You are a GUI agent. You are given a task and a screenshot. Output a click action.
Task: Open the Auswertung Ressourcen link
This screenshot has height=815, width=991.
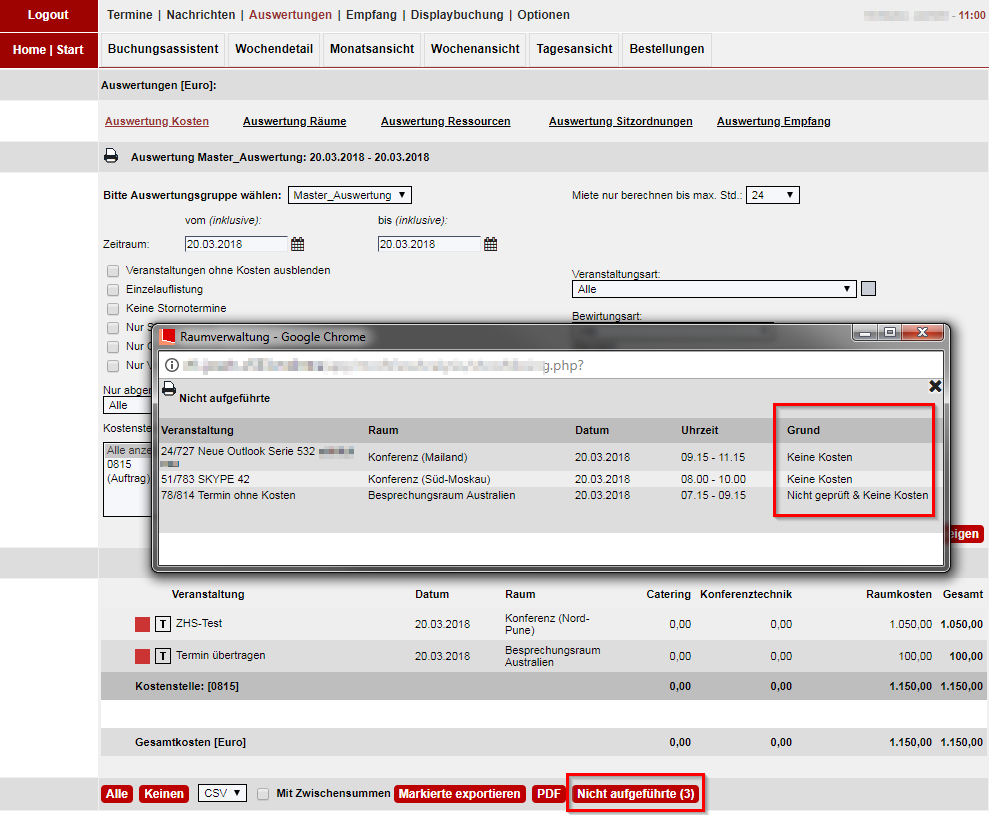click(x=446, y=121)
